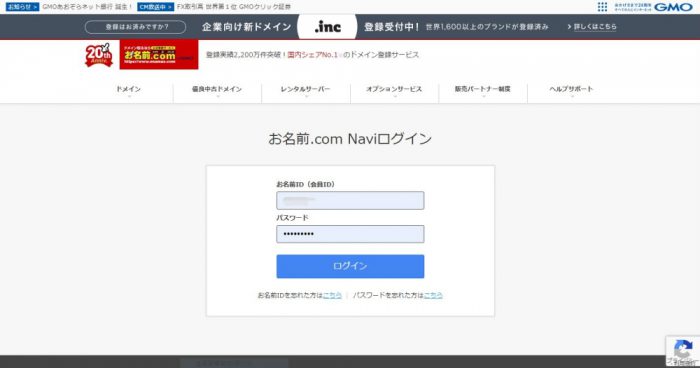Open the オプションサービス menu

394,89
